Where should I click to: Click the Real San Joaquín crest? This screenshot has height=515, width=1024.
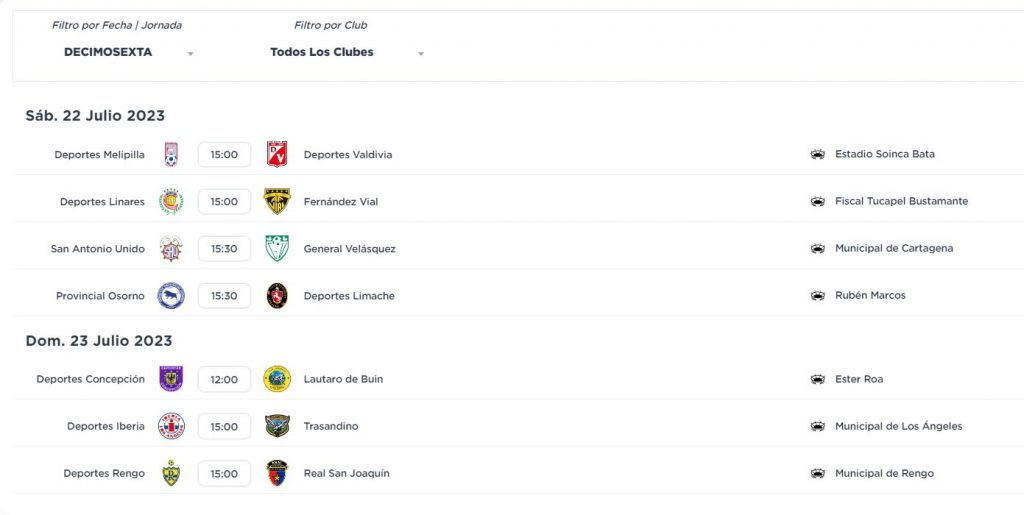[x=277, y=473]
